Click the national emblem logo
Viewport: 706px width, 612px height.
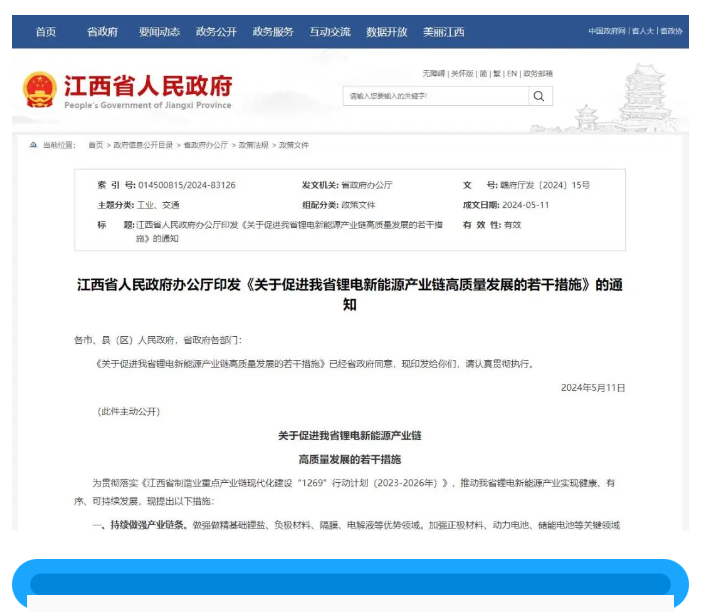pos(40,90)
